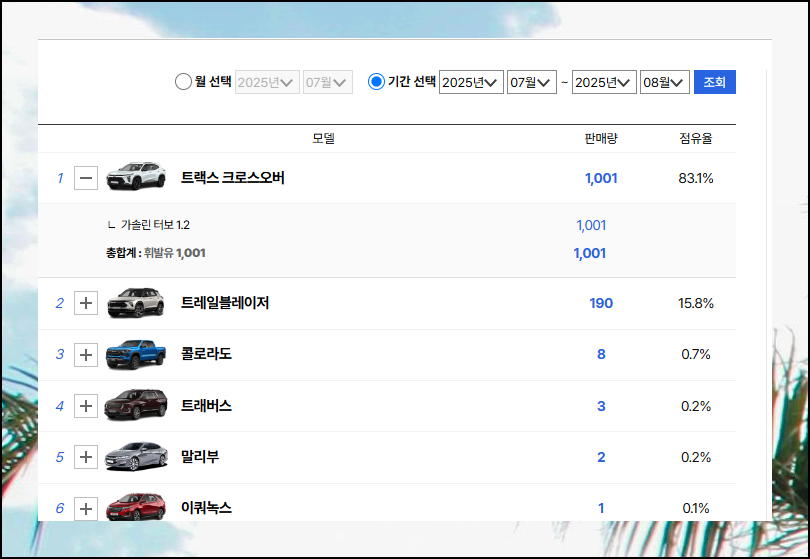Click the 트래버스 SUV thumbnail
The image size is (810, 559).
[136, 405]
